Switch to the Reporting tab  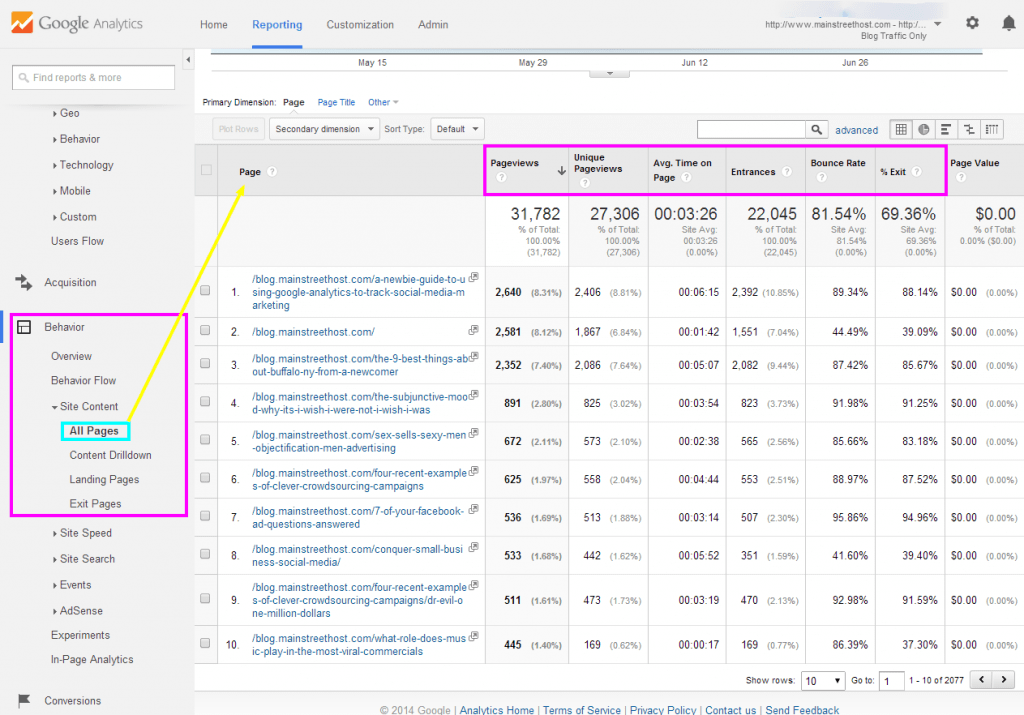tap(277, 24)
